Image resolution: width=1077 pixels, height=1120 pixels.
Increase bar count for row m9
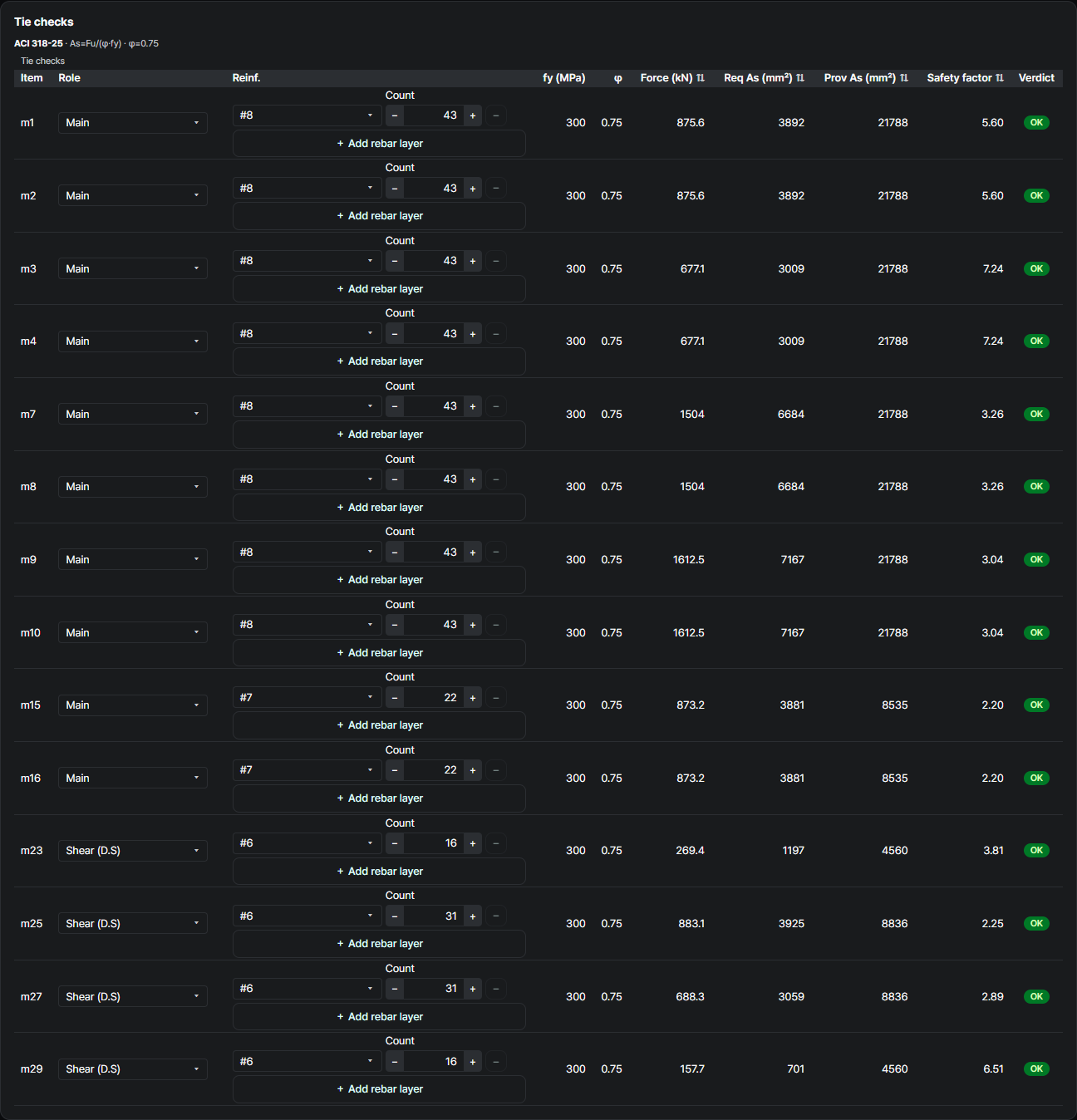pos(473,553)
